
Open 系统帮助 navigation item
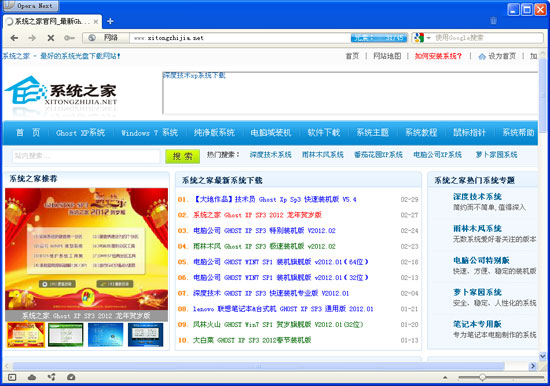click(518, 133)
